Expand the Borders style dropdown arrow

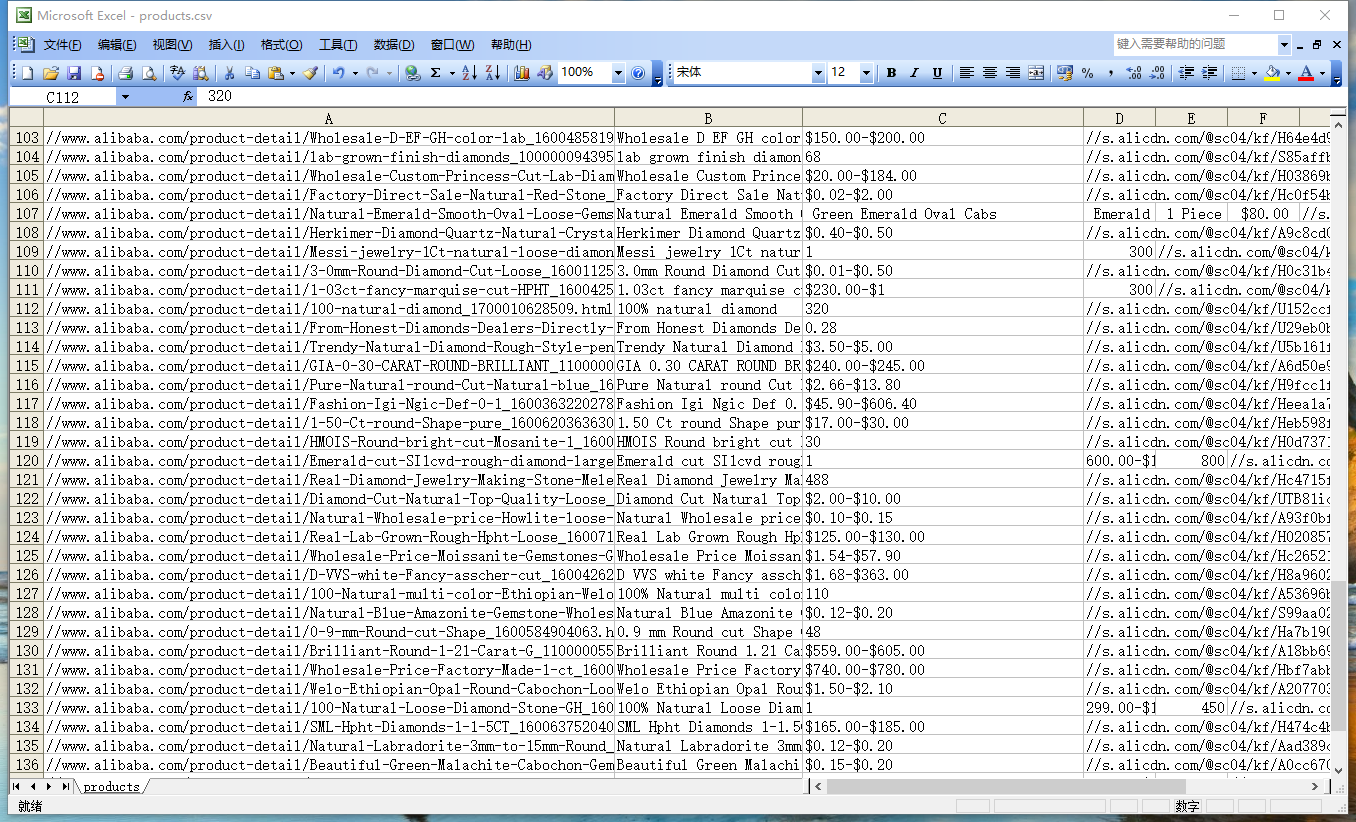click(x=1254, y=73)
